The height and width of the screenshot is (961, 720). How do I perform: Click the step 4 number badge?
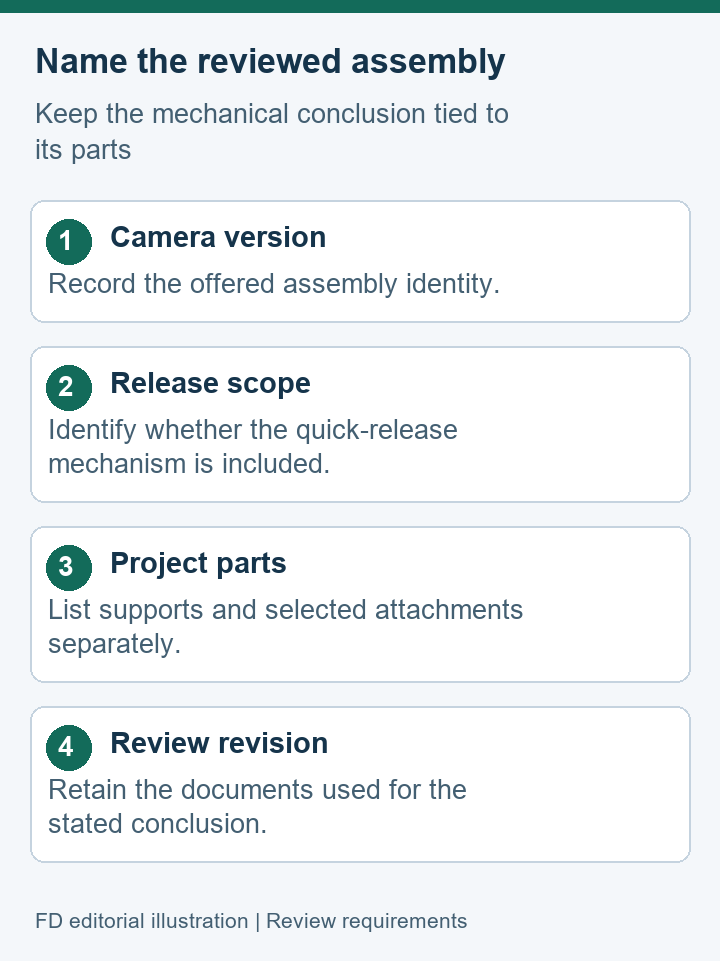coord(69,748)
